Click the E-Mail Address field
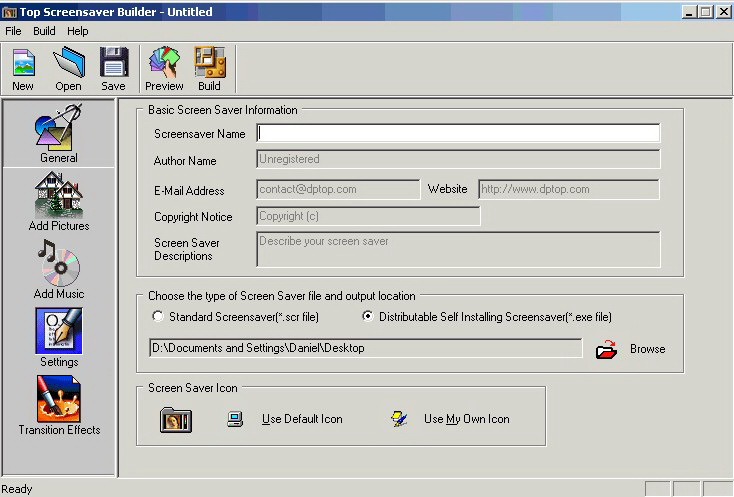Viewport: 734px width, 497px height. (x=338, y=190)
